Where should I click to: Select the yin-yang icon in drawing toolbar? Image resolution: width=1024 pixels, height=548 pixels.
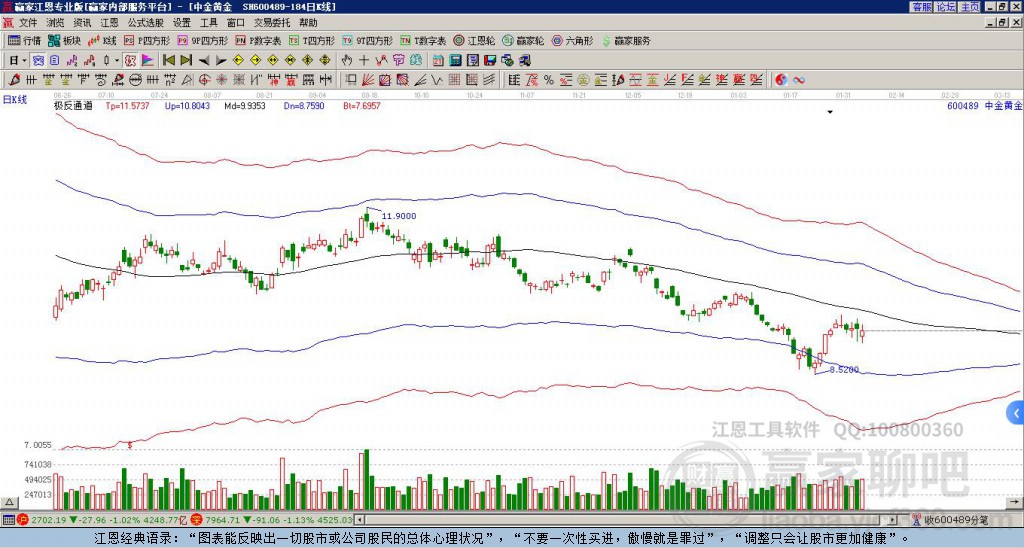tap(780, 80)
